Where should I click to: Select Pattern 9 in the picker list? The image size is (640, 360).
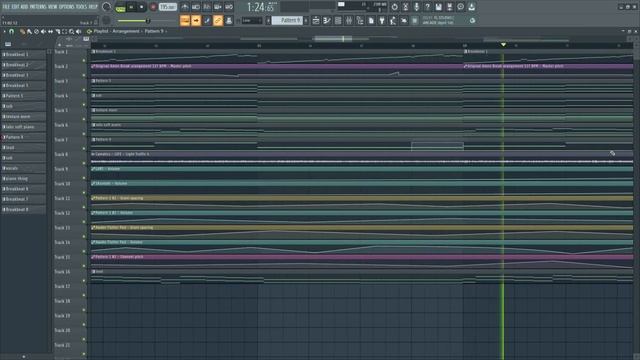click(24, 137)
